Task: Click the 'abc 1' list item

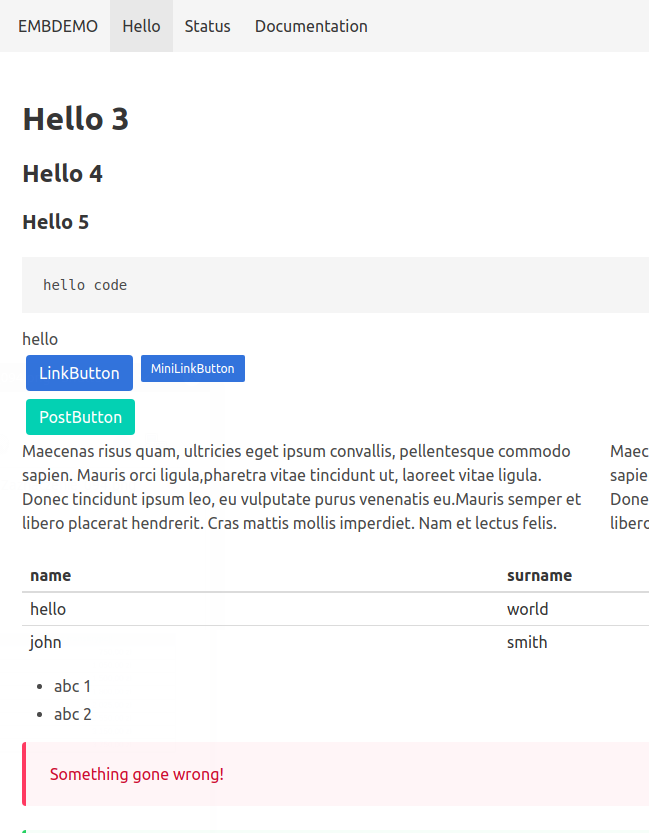Action: [x=73, y=686]
